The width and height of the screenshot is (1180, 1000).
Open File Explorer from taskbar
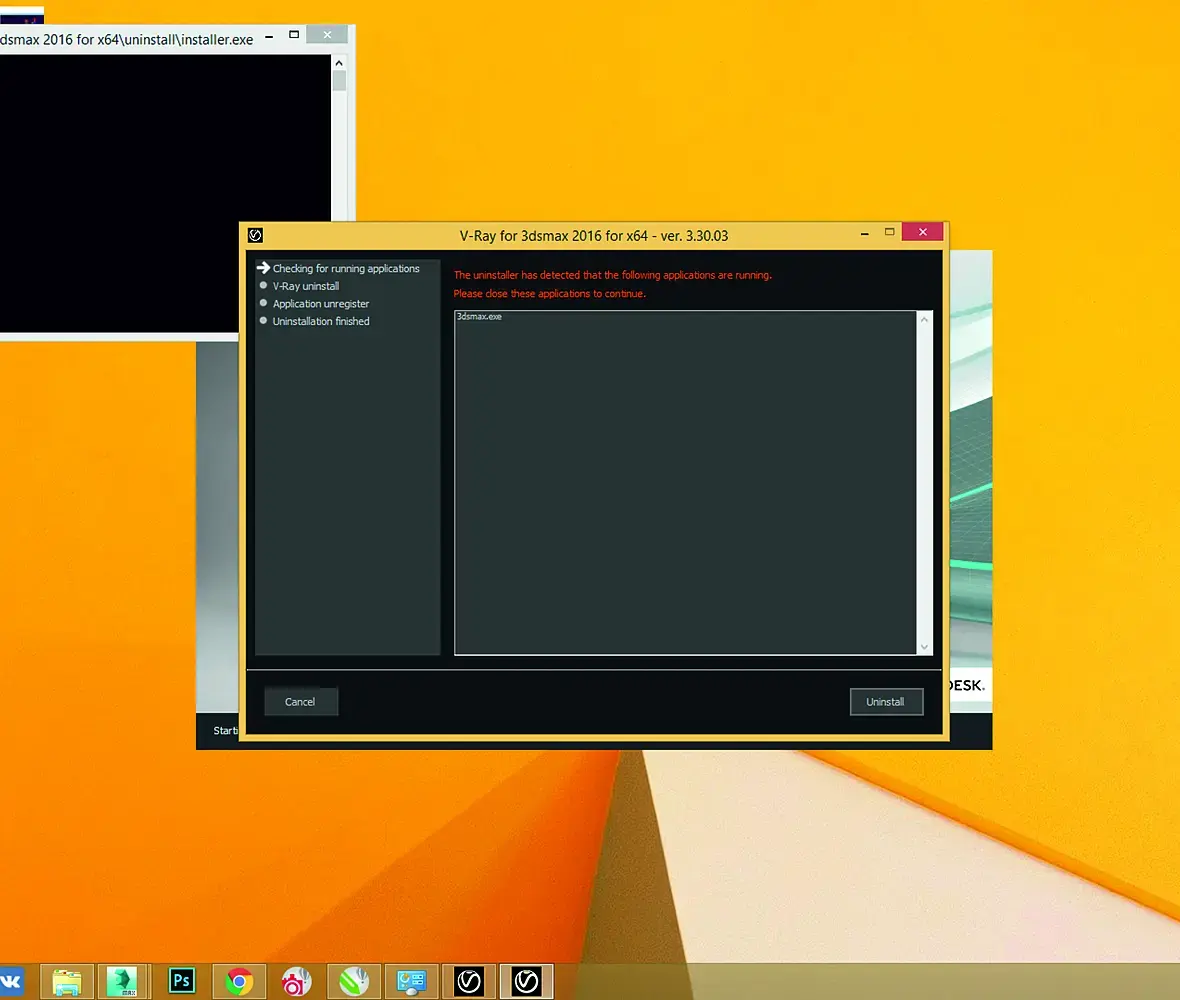click(67, 981)
